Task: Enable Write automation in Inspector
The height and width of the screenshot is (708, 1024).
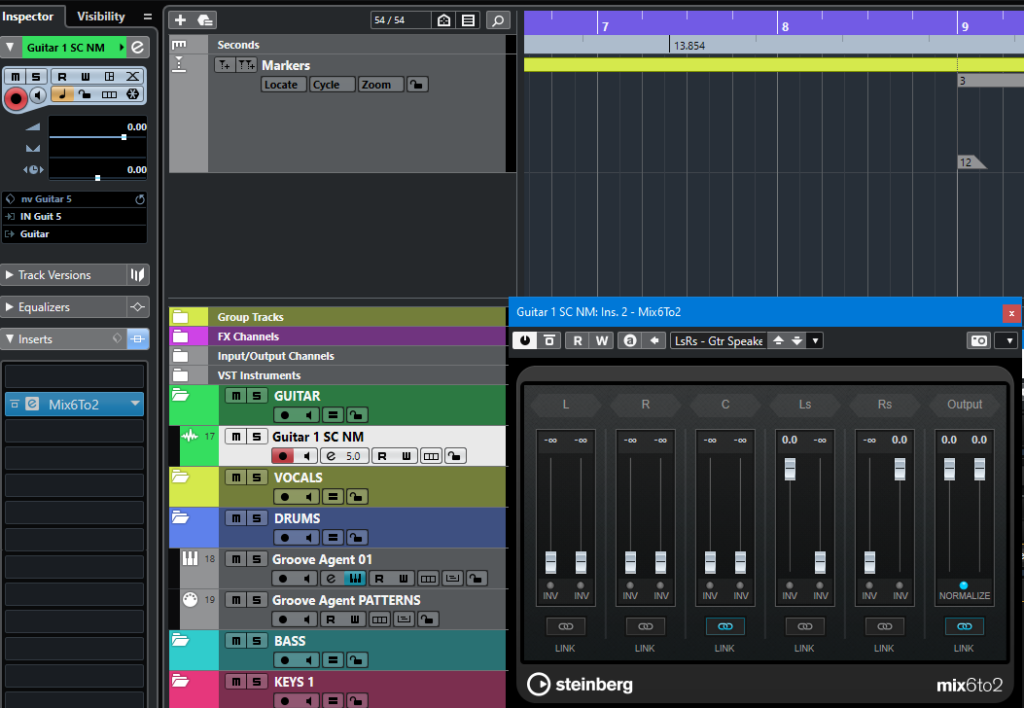Action: [86, 76]
